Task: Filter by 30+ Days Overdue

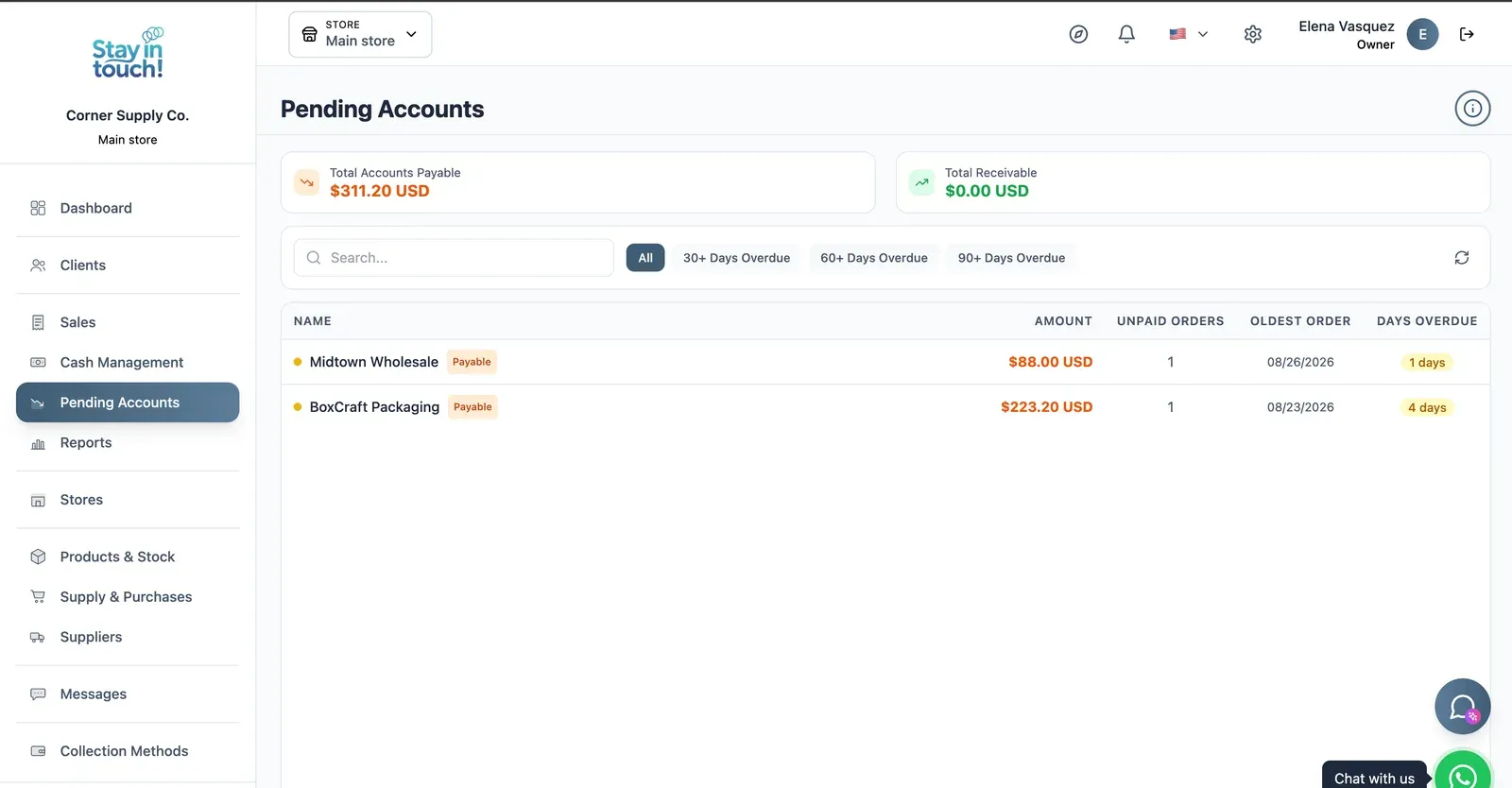Action: (x=736, y=258)
